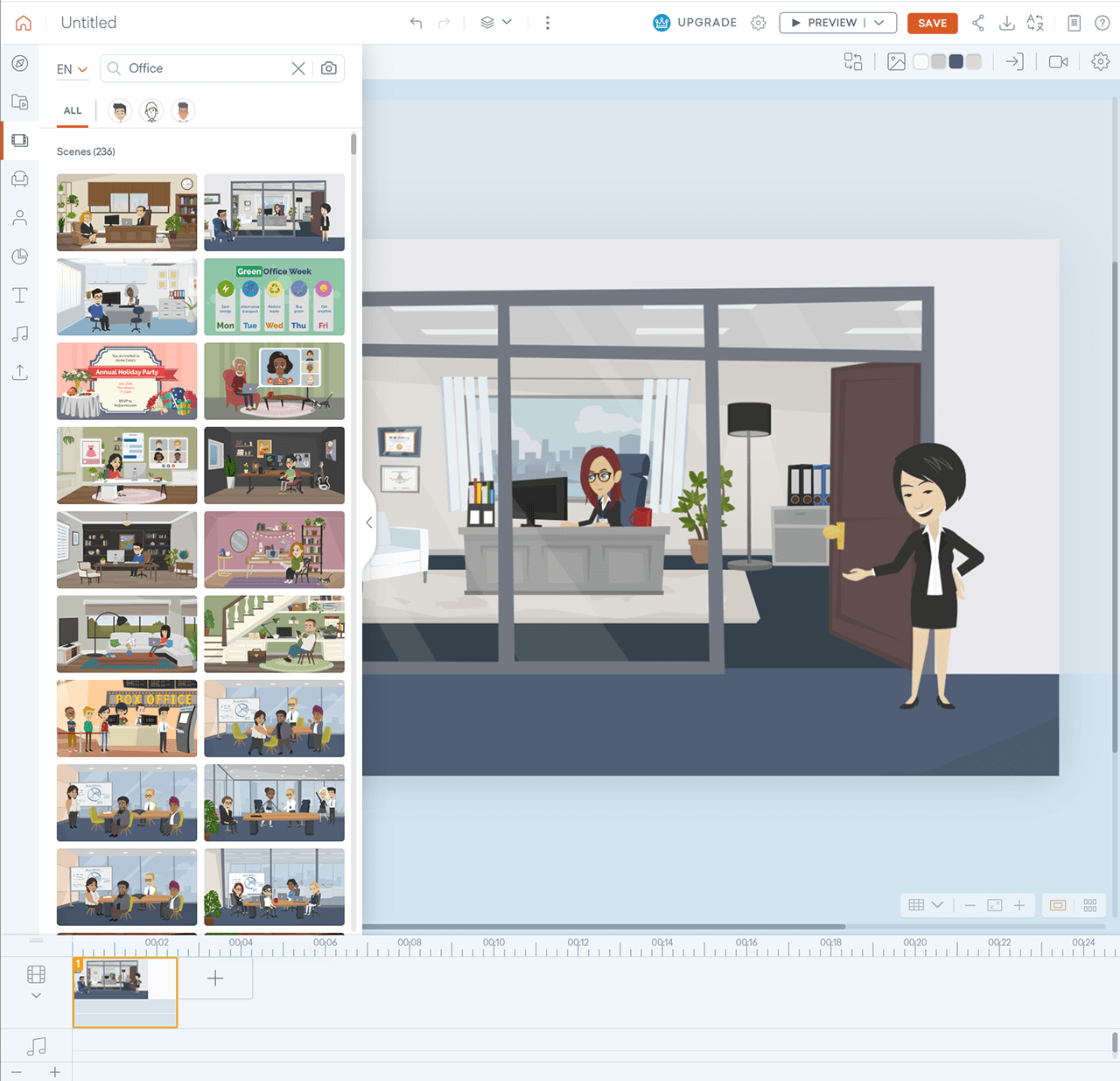Viewport: 1120px width, 1081px height.
Task: Pick the white scene color swatch
Action: [920, 61]
